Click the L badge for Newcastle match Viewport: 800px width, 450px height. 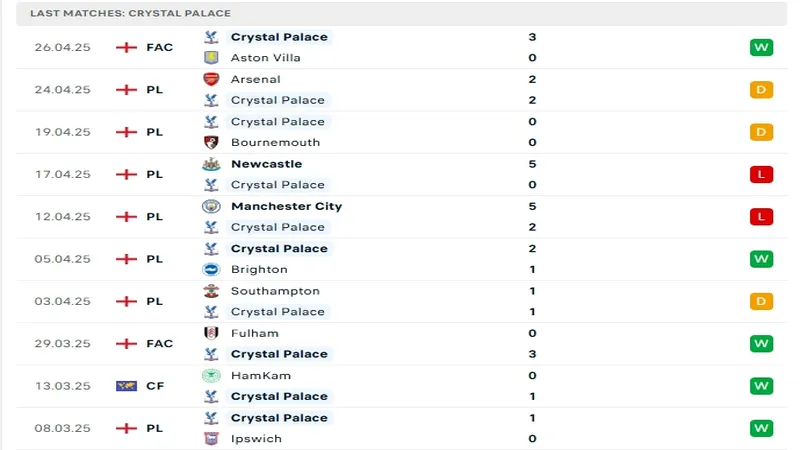pyautogui.click(x=762, y=174)
